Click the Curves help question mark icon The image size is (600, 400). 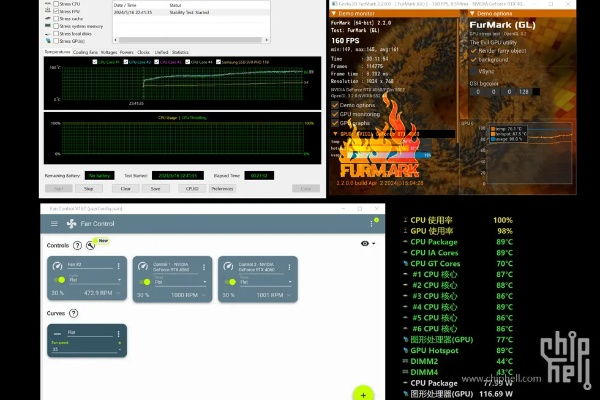click(74, 313)
